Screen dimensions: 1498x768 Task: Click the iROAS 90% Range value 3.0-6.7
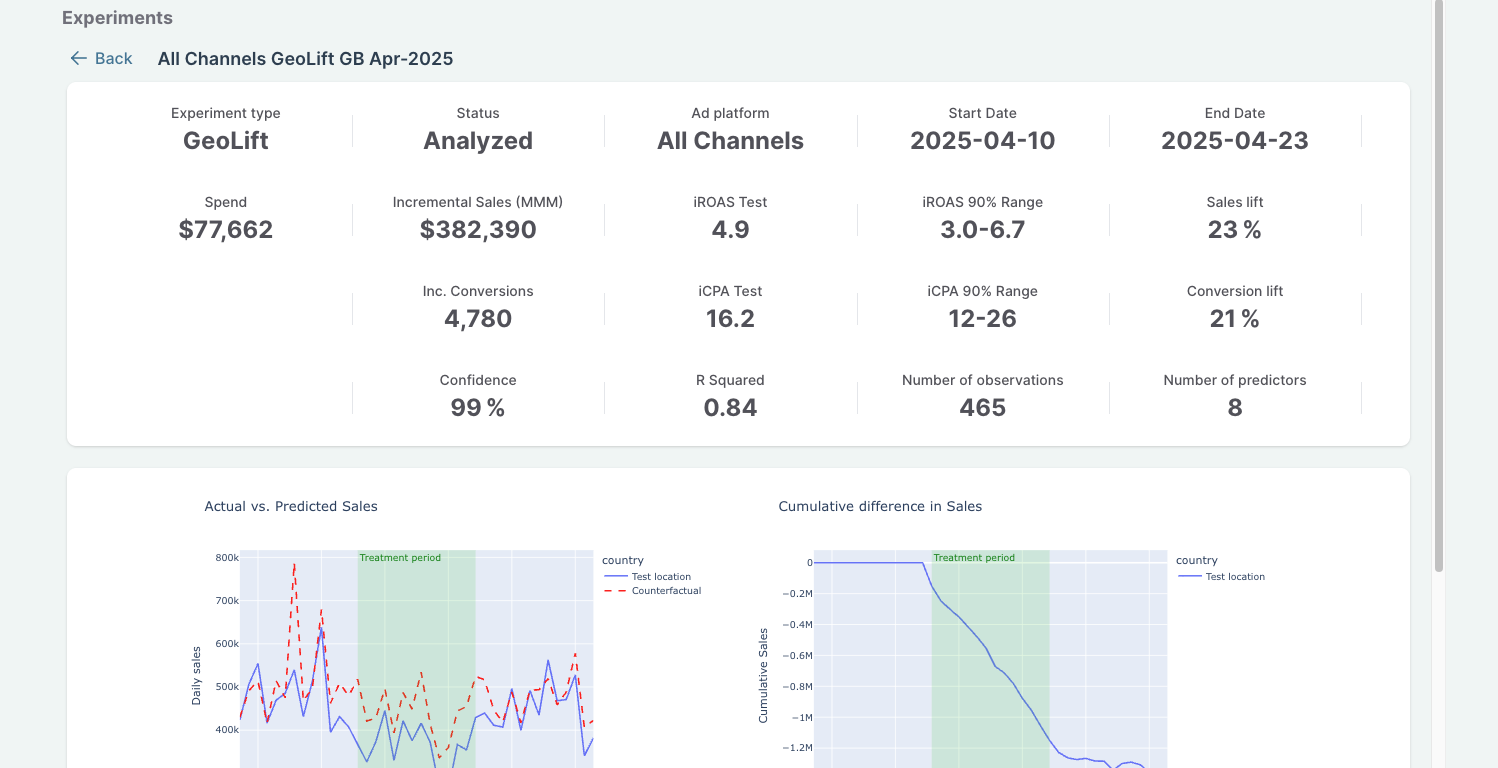click(982, 230)
